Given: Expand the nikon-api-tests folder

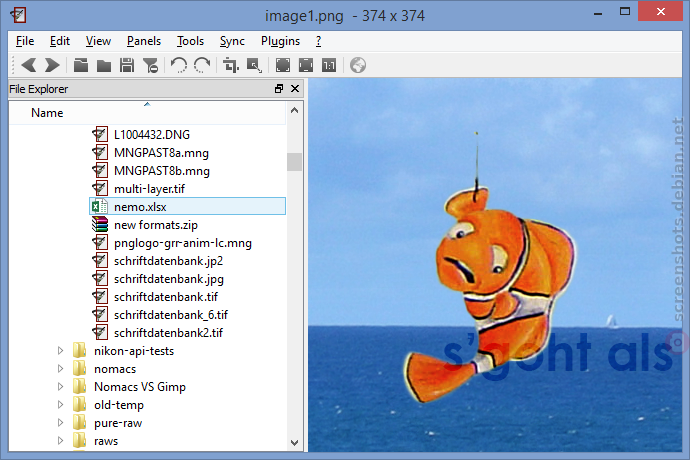Looking at the screenshot, I should tap(60, 350).
